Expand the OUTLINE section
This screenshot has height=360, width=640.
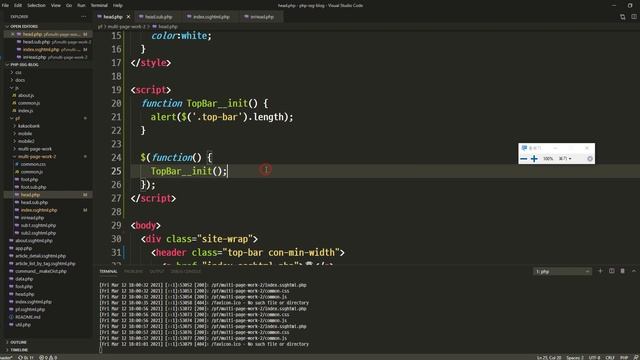pos(18,342)
